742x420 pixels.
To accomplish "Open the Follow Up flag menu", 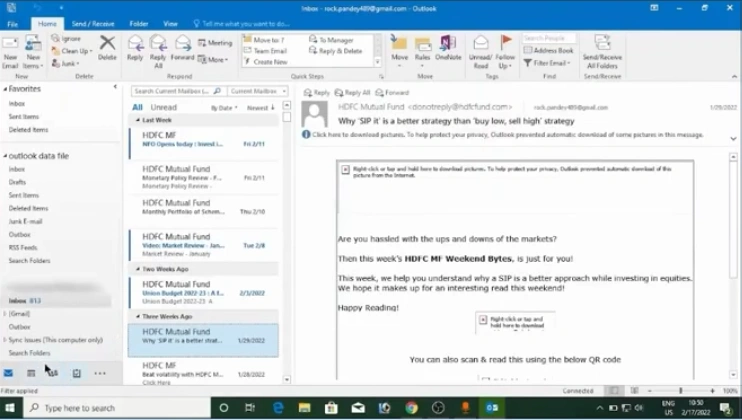I will pyautogui.click(x=505, y=52).
